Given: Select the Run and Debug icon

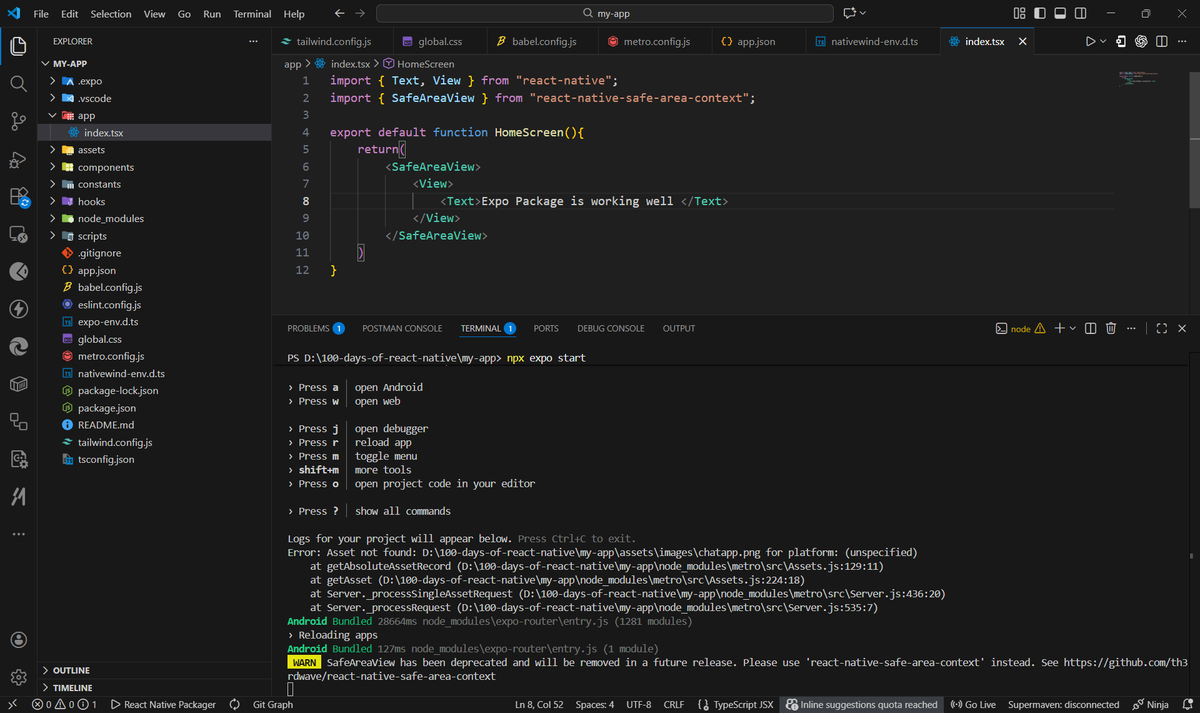Looking at the screenshot, I should 18,158.
